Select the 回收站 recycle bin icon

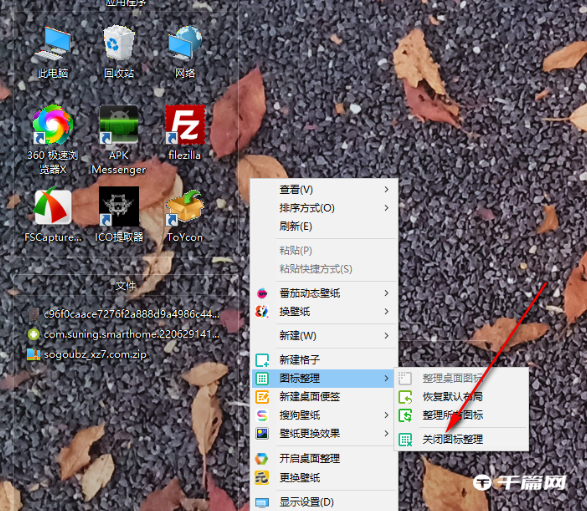point(119,43)
